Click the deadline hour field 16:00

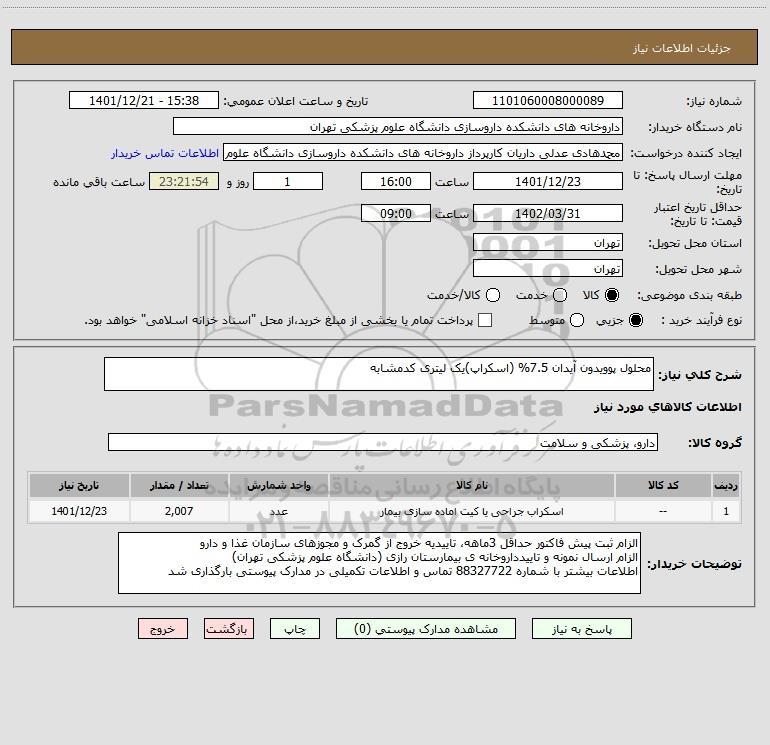[x=396, y=181]
